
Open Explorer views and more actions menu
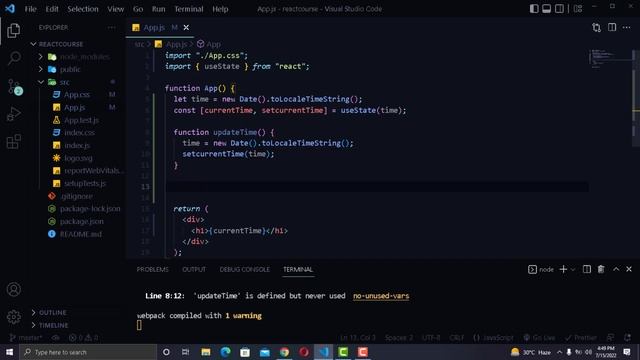pyautogui.click(x=111, y=27)
